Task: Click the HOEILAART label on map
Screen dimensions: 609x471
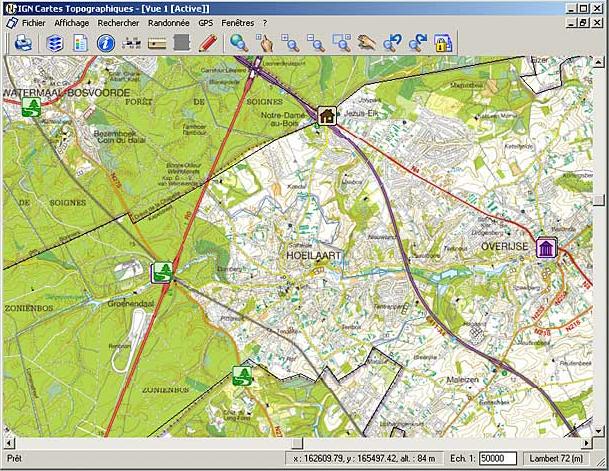Action: [313, 255]
